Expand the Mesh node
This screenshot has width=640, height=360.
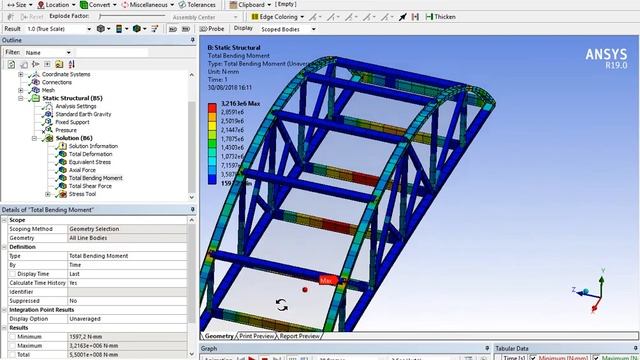click(20, 90)
